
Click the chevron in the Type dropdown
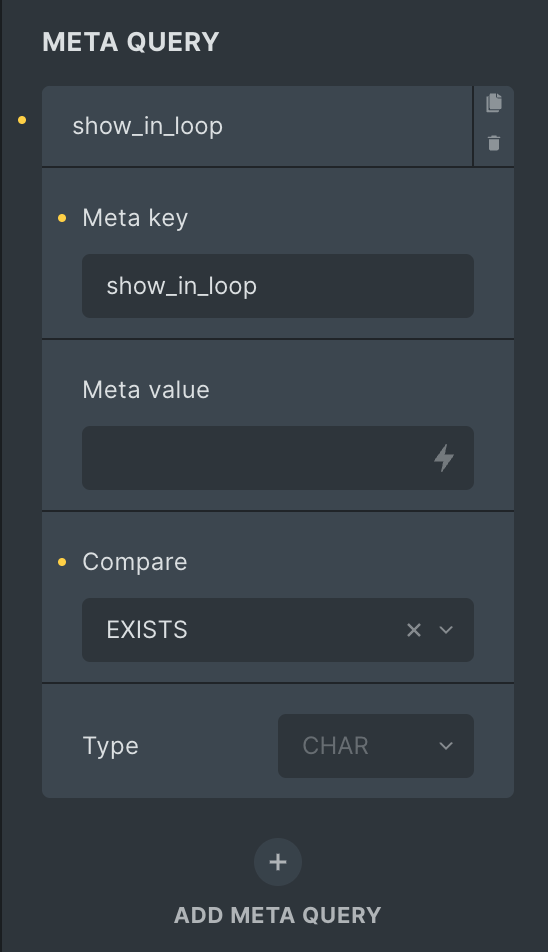(x=446, y=746)
